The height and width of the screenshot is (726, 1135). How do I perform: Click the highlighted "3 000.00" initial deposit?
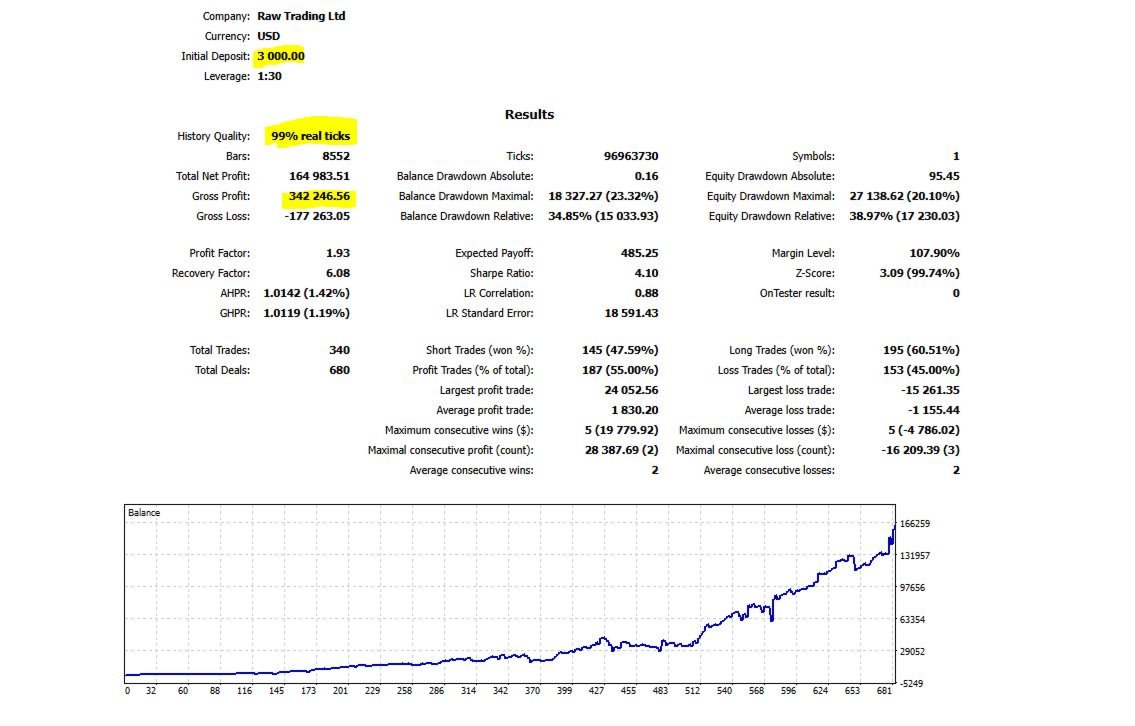[x=281, y=56]
